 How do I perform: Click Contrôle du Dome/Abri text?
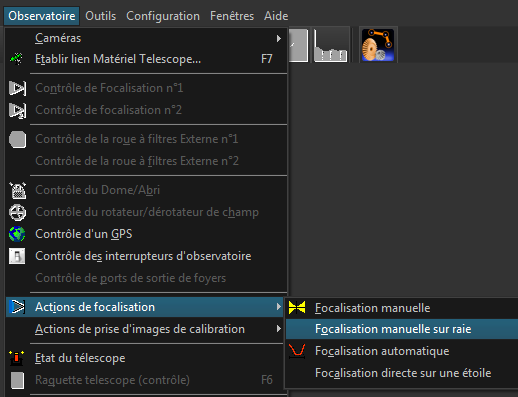(98, 190)
